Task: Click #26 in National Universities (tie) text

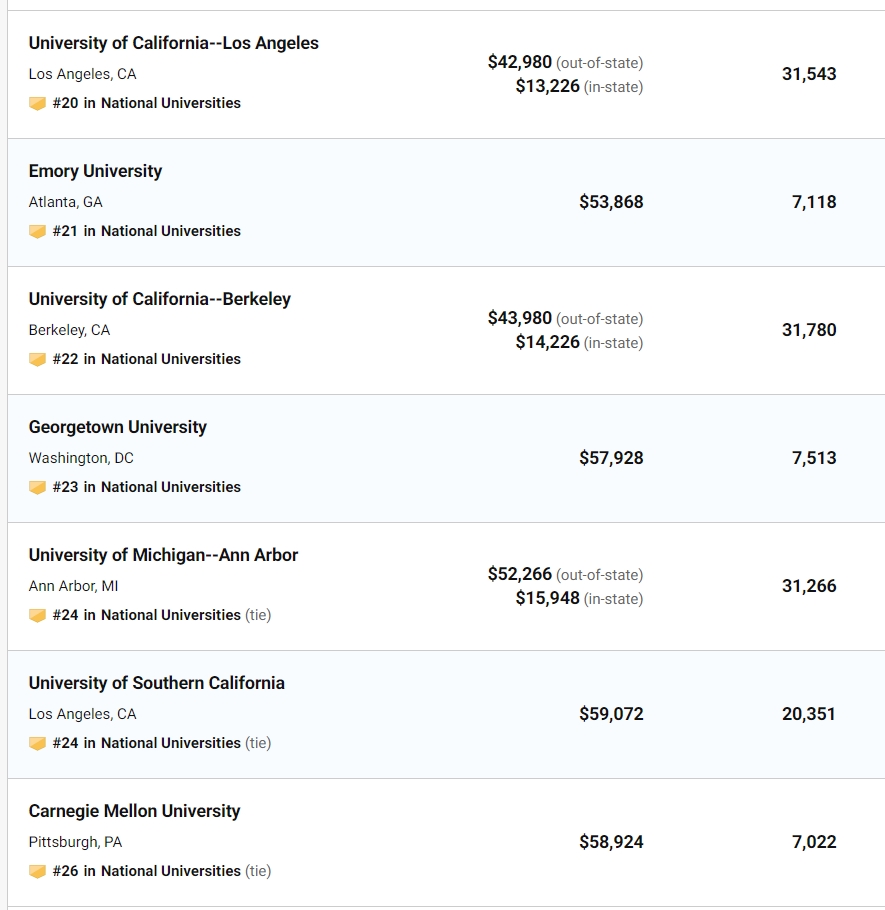Action: (161, 871)
